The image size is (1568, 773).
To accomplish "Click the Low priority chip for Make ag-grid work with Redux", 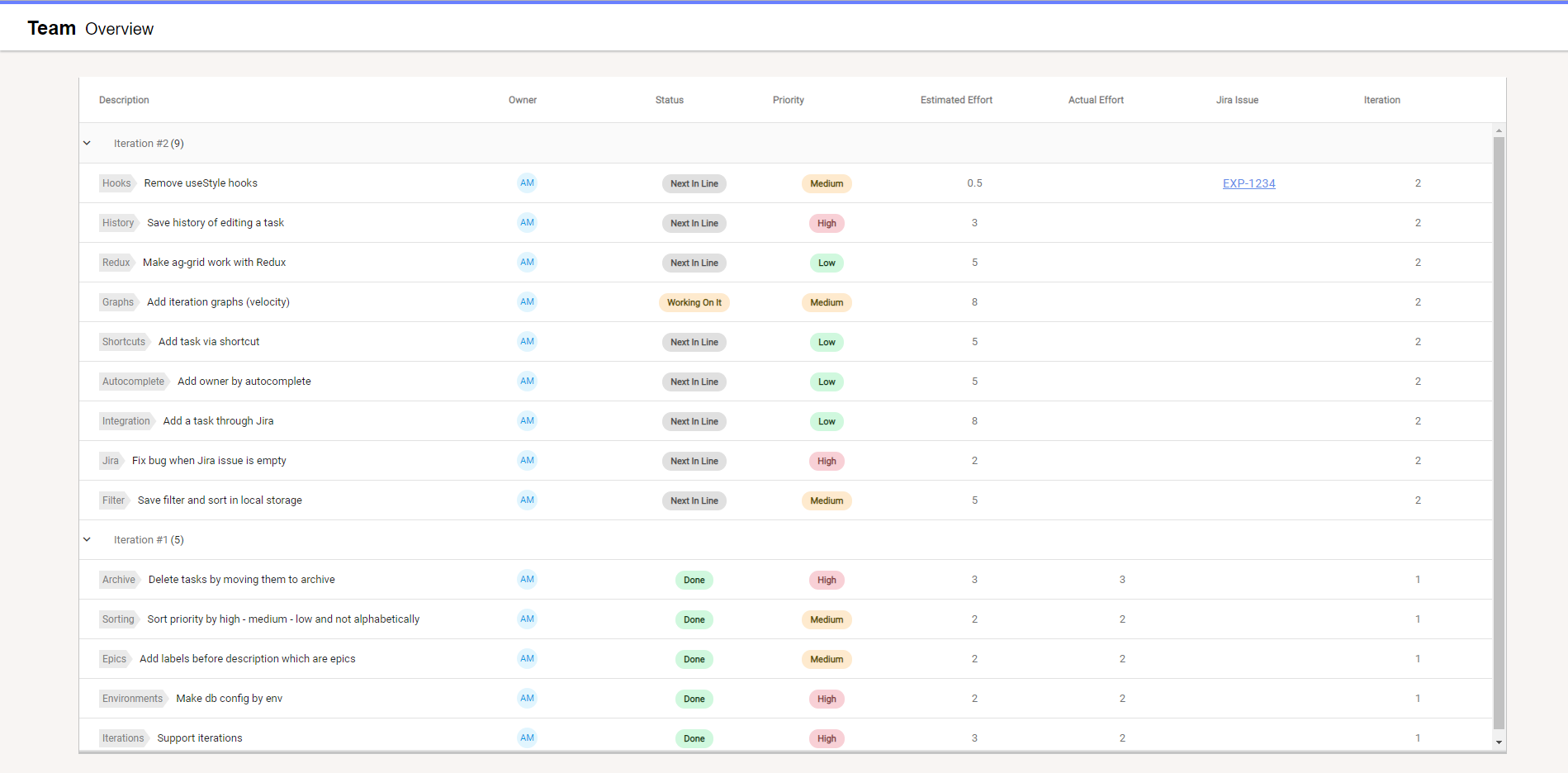I will [827, 263].
